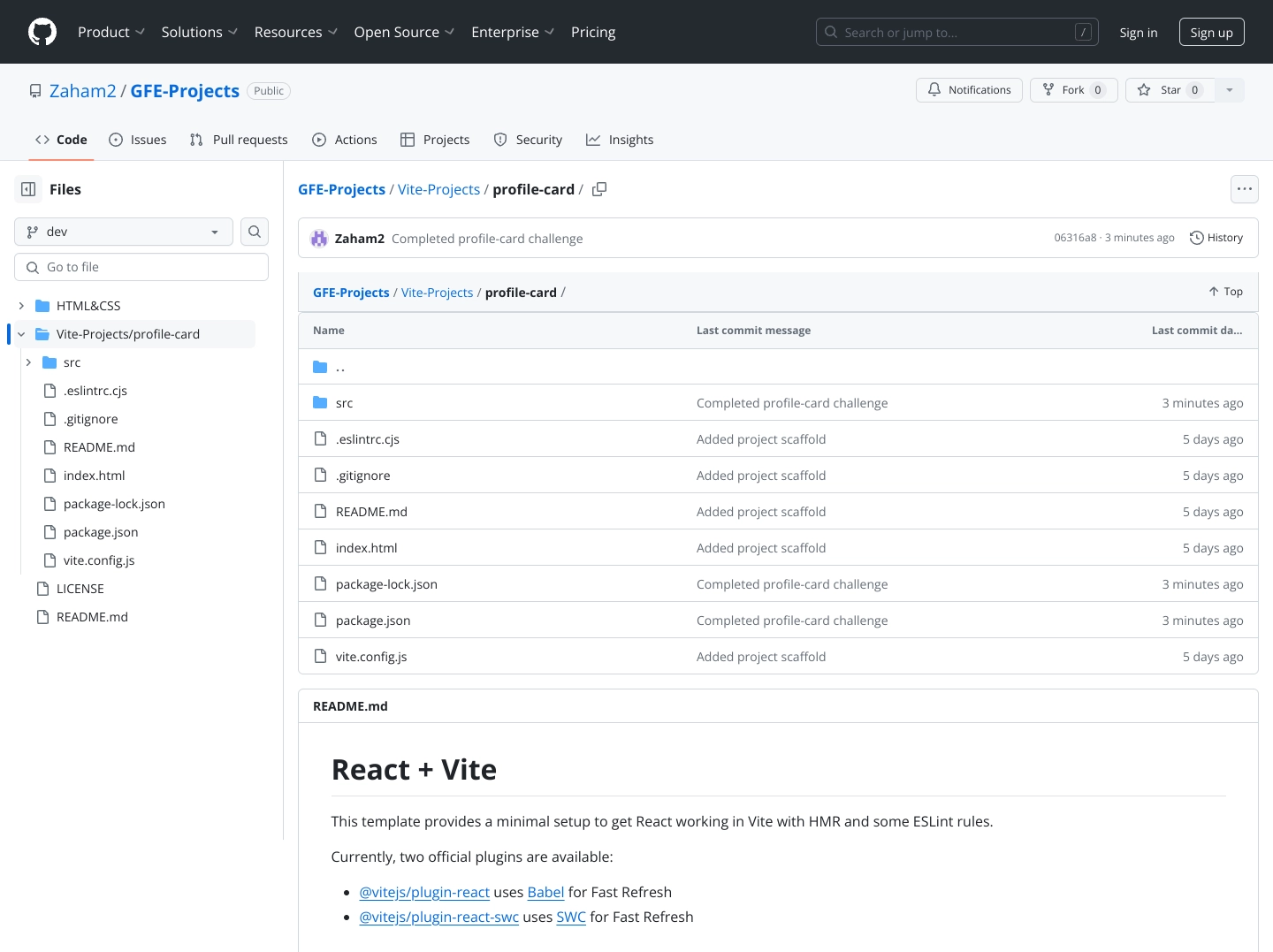Viewport: 1273px width, 952px height.
Task: Click the search files magnifier button
Action: tap(255, 232)
